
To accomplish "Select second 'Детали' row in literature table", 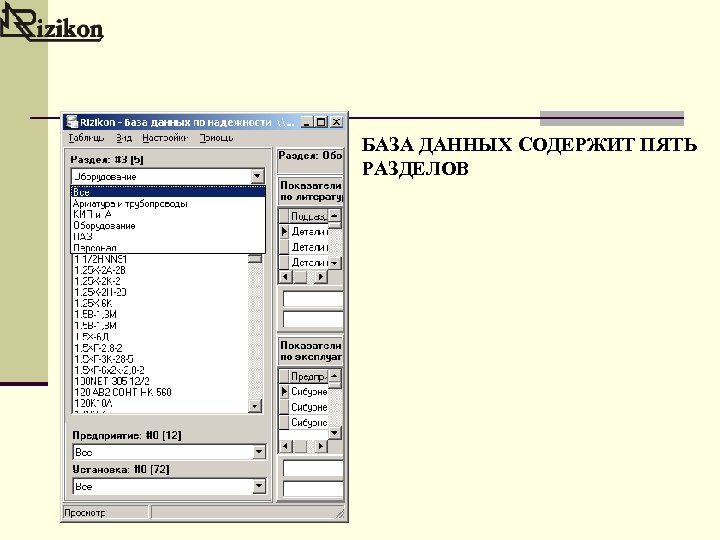I will [x=309, y=247].
